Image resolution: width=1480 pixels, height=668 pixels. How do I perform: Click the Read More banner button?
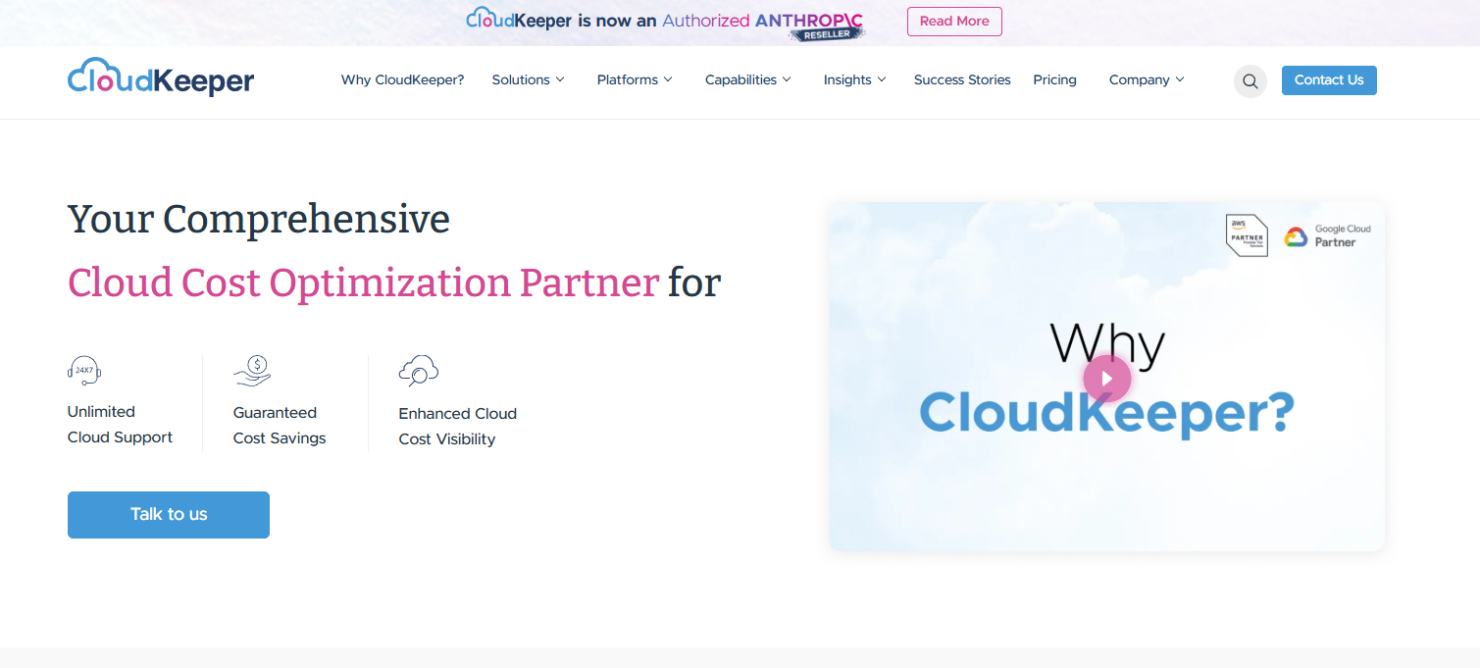click(x=954, y=21)
